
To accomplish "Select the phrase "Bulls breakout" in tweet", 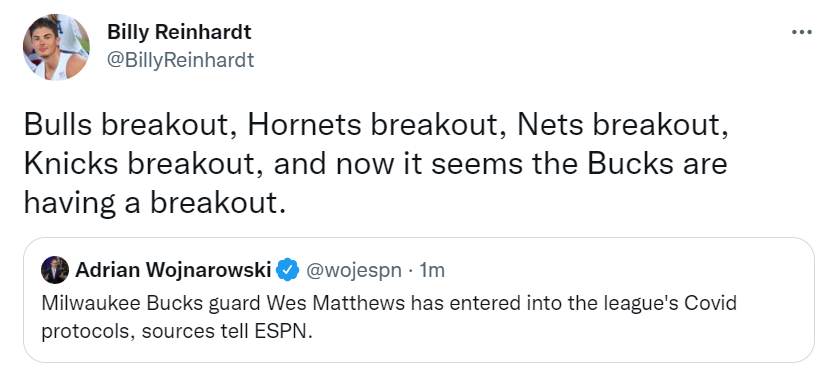I will pyautogui.click(x=129, y=125).
